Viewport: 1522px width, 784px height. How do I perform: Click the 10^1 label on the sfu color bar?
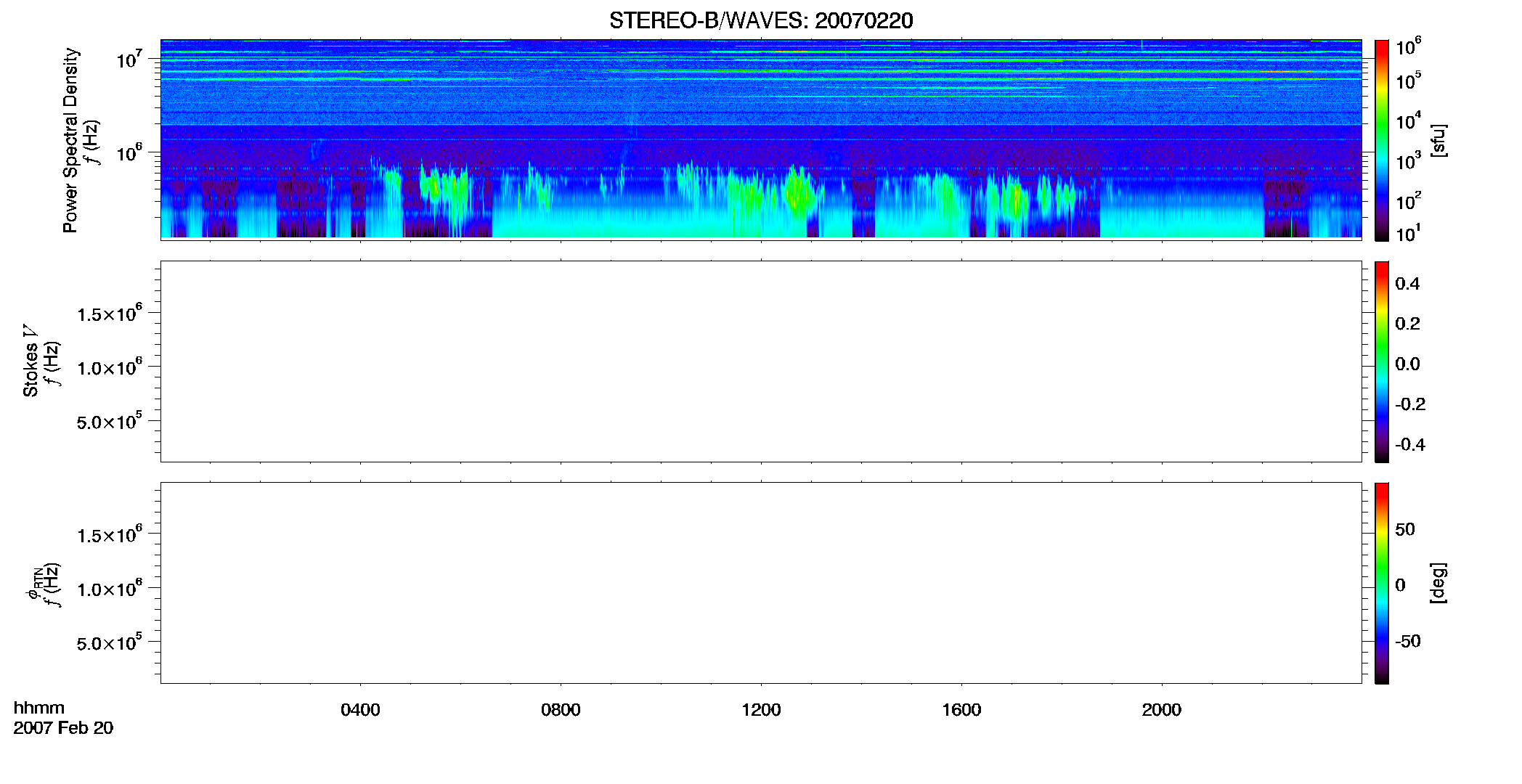tap(1408, 234)
